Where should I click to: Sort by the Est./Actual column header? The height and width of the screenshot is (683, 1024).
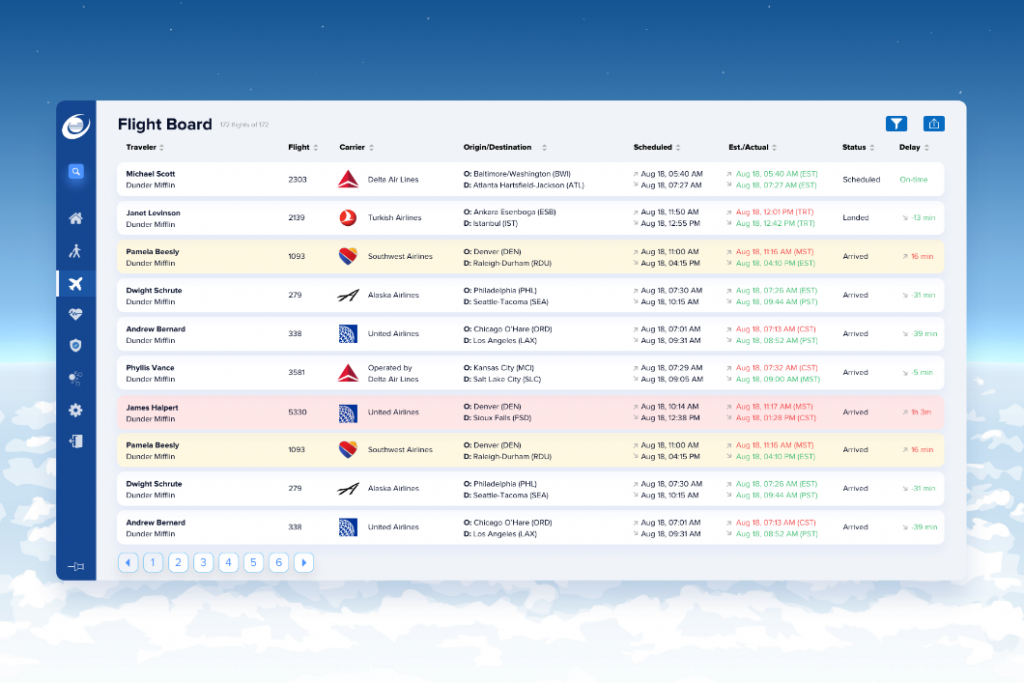click(x=752, y=148)
